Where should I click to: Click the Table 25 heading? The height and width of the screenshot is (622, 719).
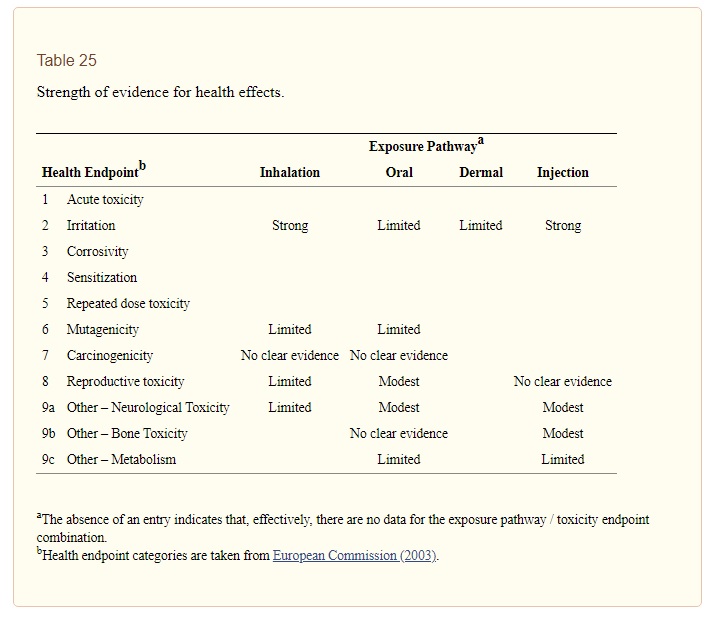67,60
